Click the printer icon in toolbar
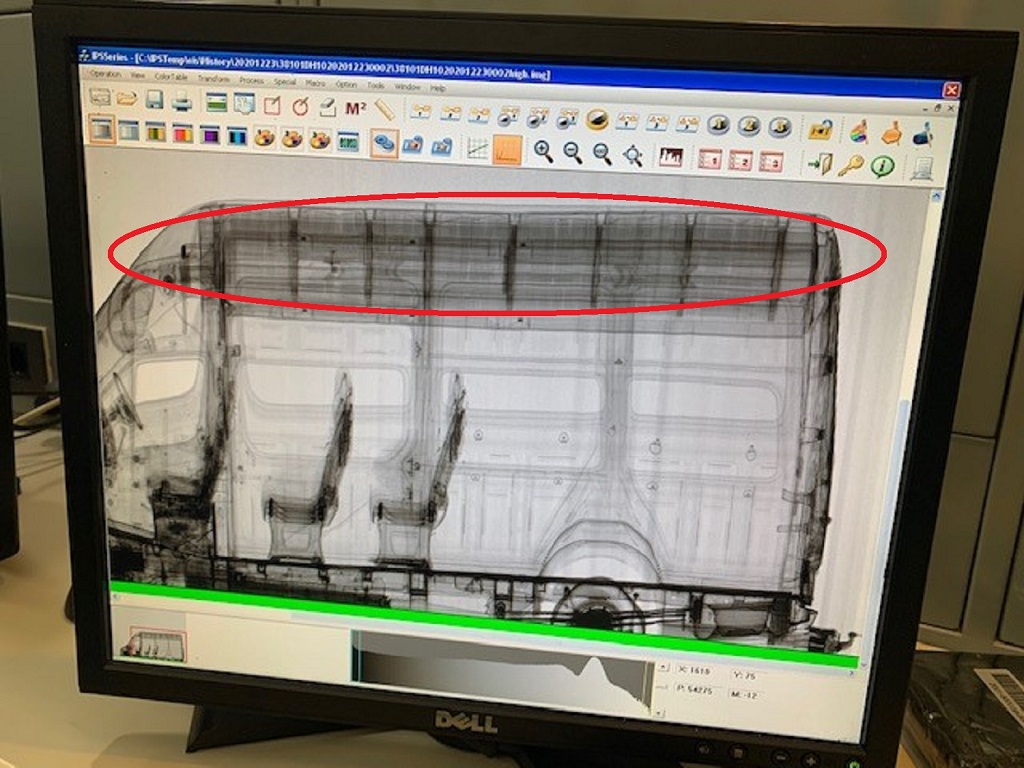The image size is (1024, 768). tap(182, 101)
